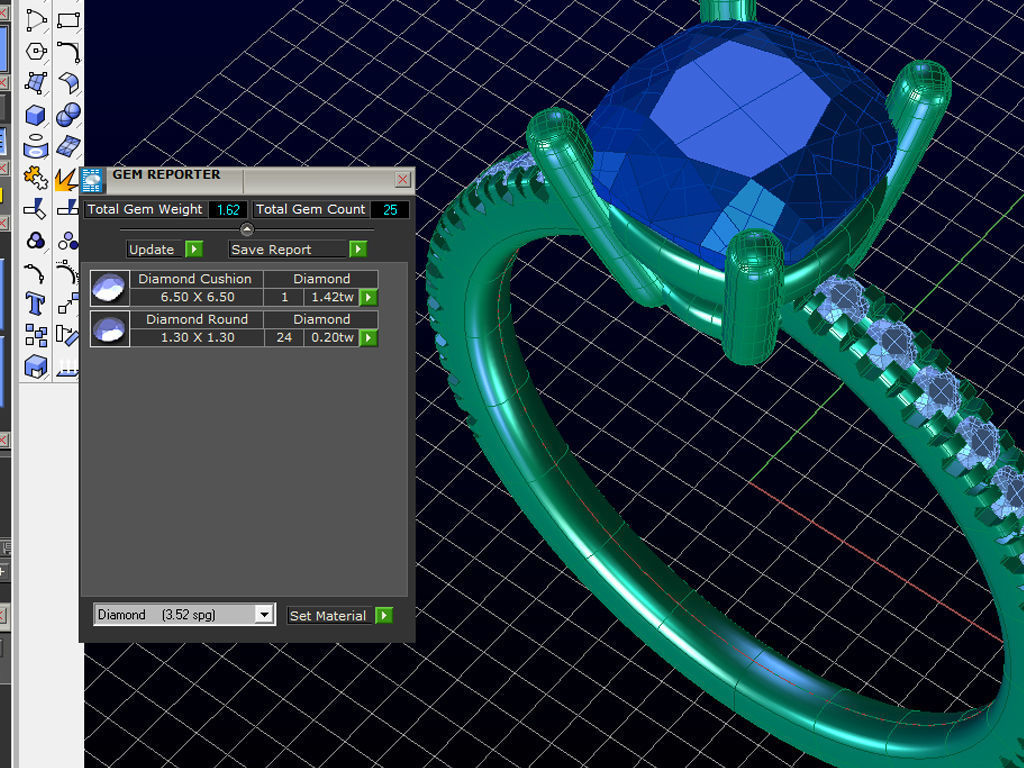Click the Explode tool
The width and height of the screenshot is (1024, 768).
(x=66, y=179)
